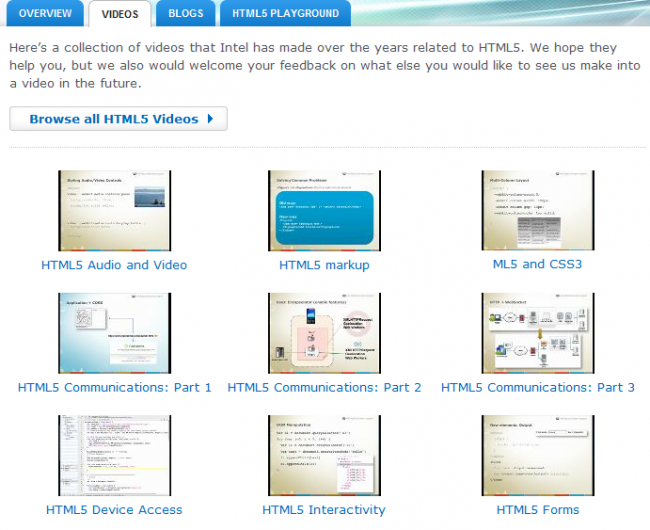Open the HTML5 Forms video thumbnail
The height and width of the screenshot is (530, 650).
point(538,455)
